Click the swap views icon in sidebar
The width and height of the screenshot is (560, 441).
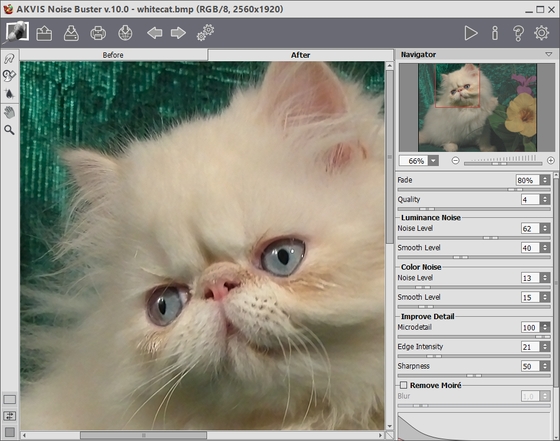tap(10, 416)
